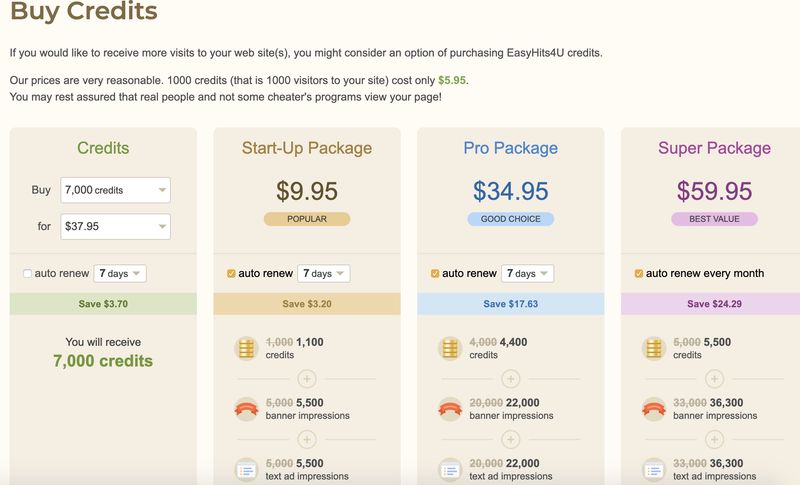Click the POPULAR badge under $9.95
The width and height of the screenshot is (800, 485).
pos(307,219)
